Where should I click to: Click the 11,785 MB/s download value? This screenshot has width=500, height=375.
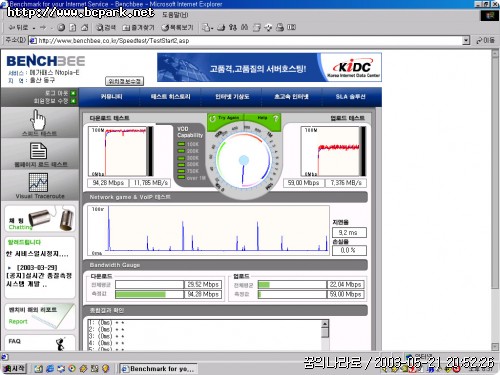[150, 183]
